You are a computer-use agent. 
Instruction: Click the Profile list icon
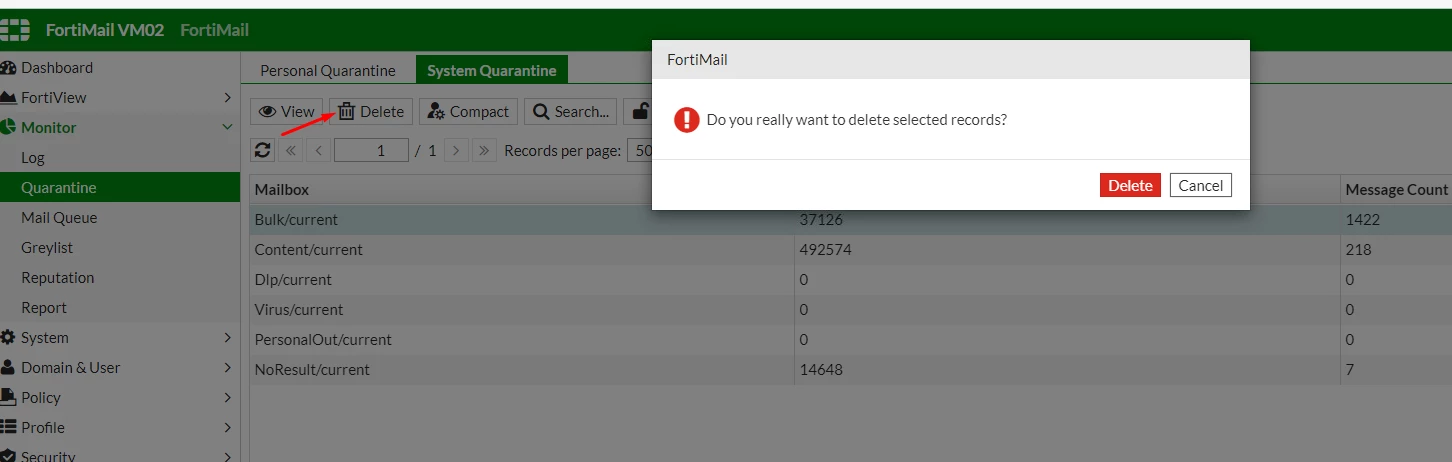8,428
